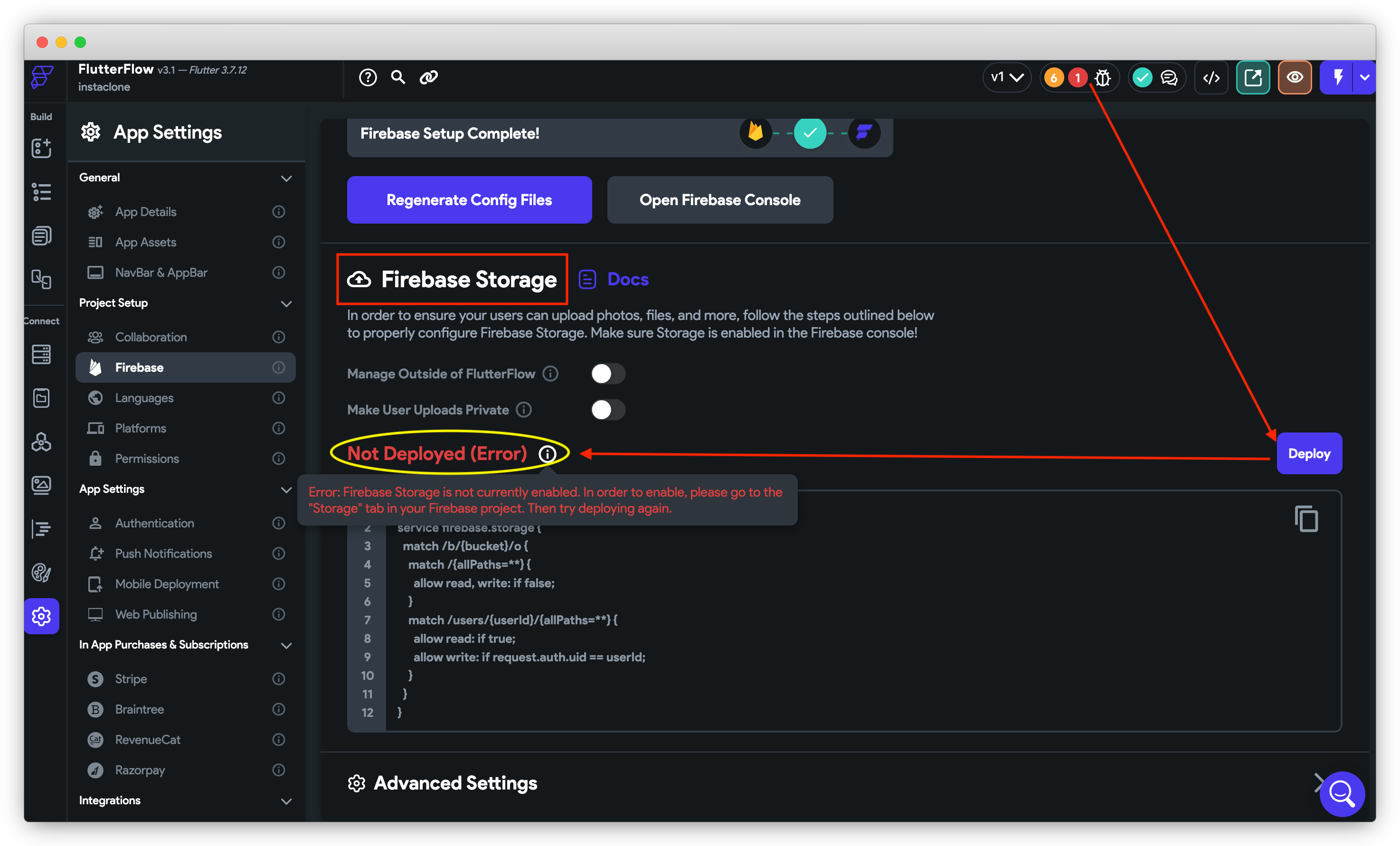Open Authentication settings
The height and width of the screenshot is (846, 1400).
[185, 523]
